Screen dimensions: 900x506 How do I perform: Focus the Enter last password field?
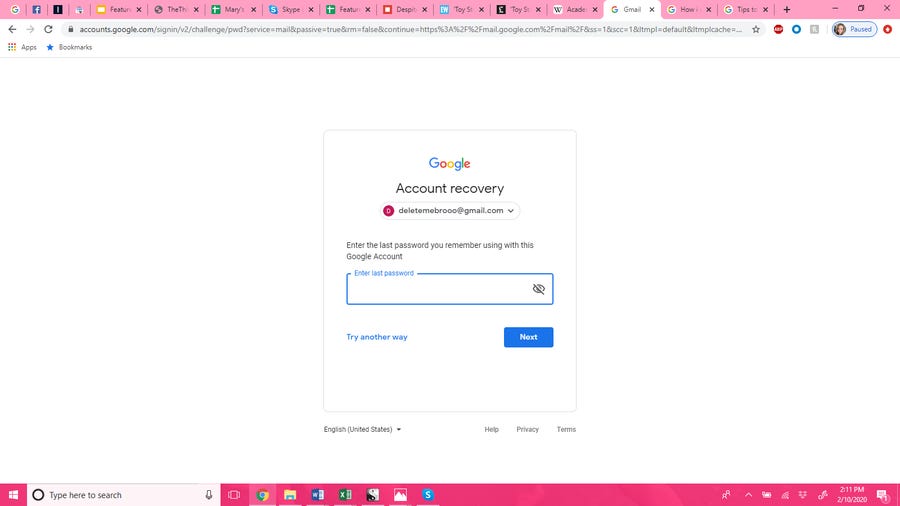click(x=449, y=289)
